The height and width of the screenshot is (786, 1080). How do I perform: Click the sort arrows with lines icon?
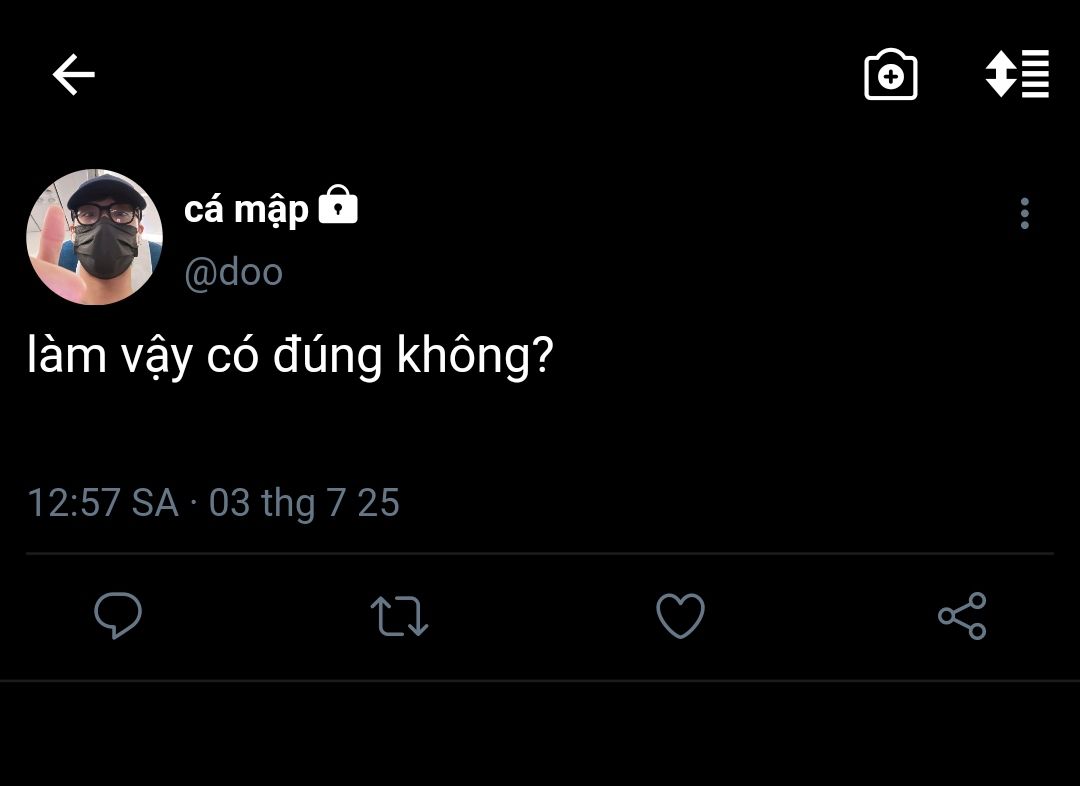1016,74
